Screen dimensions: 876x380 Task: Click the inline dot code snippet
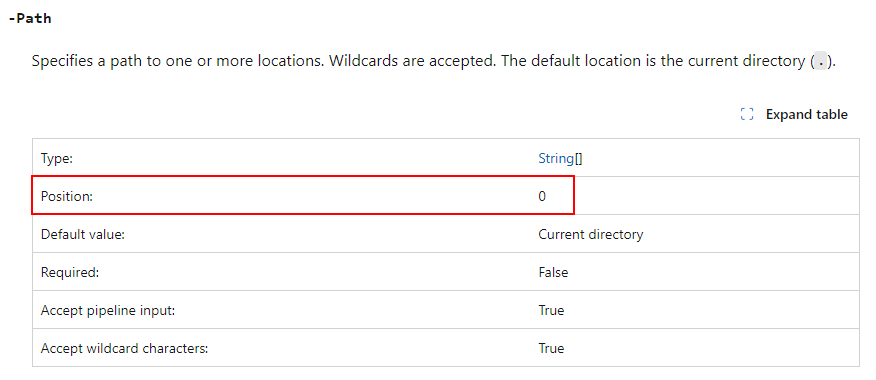point(820,61)
